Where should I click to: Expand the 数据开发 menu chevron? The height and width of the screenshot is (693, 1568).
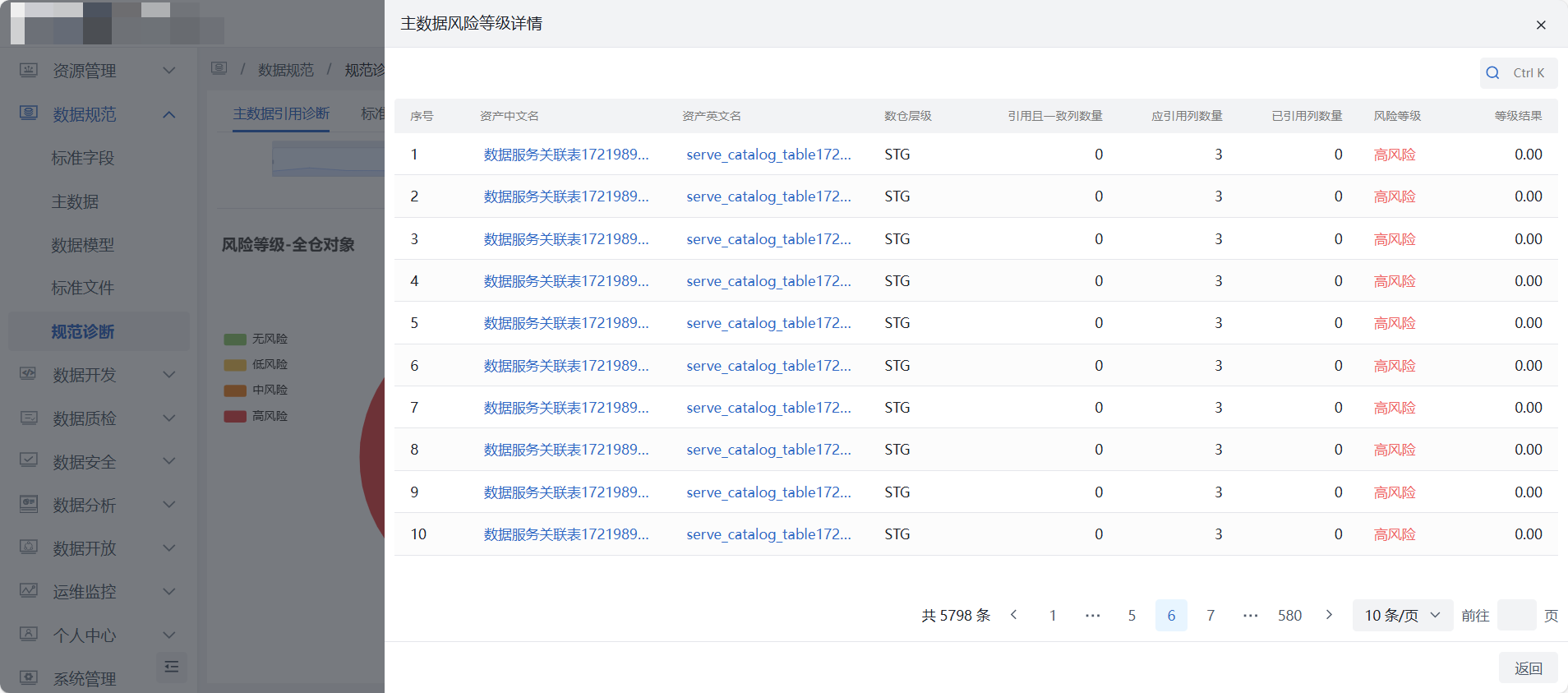(x=169, y=375)
